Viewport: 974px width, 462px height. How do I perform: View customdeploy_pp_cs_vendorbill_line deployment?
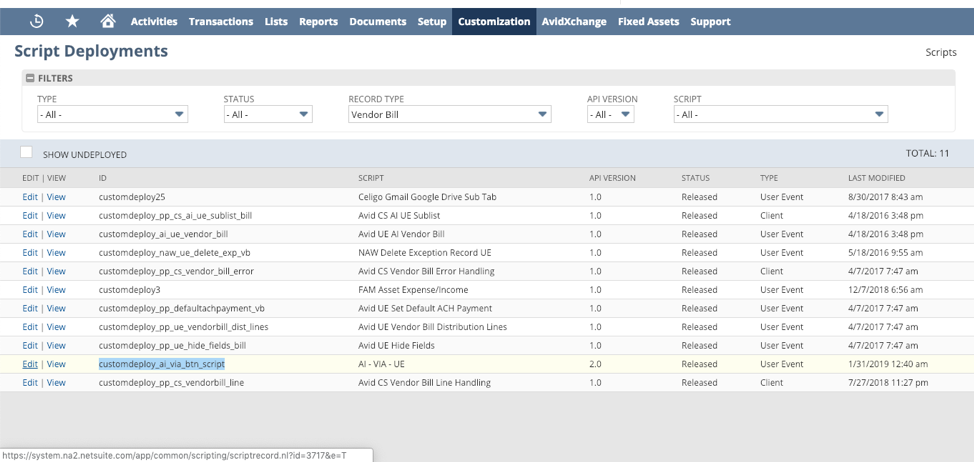[x=56, y=383]
